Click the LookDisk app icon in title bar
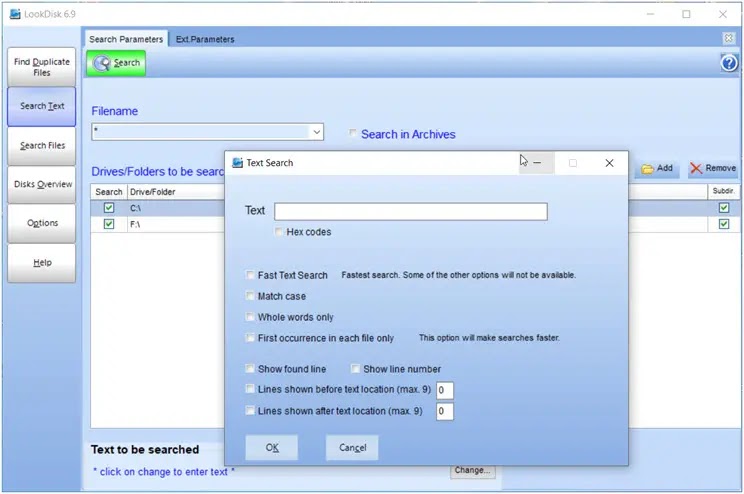This screenshot has width=744, height=494. [15, 14]
